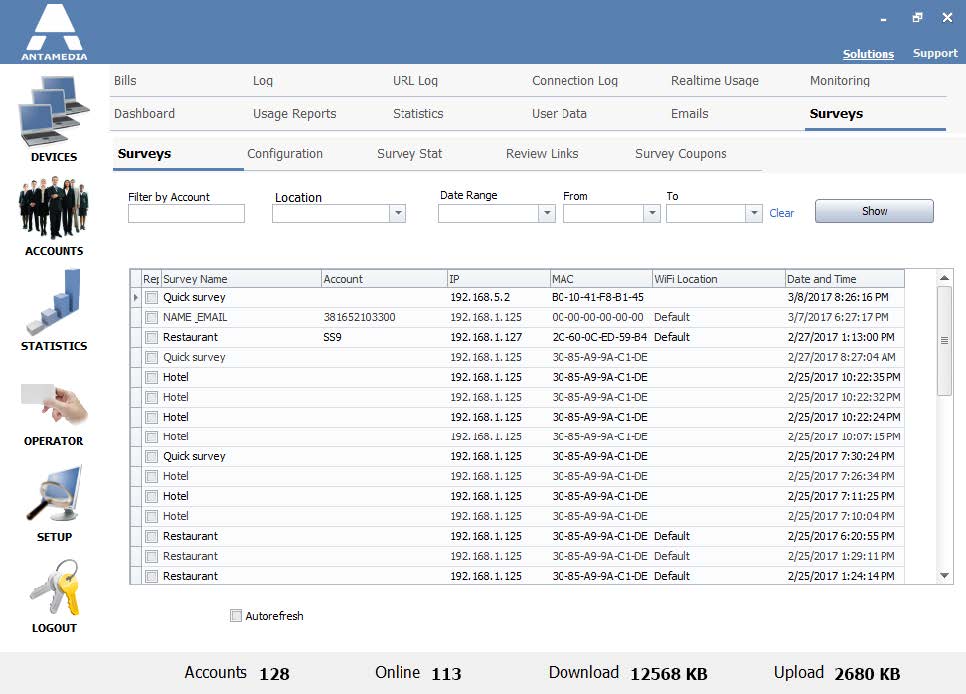
Task: Click the Clear filter link
Action: click(x=781, y=213)
